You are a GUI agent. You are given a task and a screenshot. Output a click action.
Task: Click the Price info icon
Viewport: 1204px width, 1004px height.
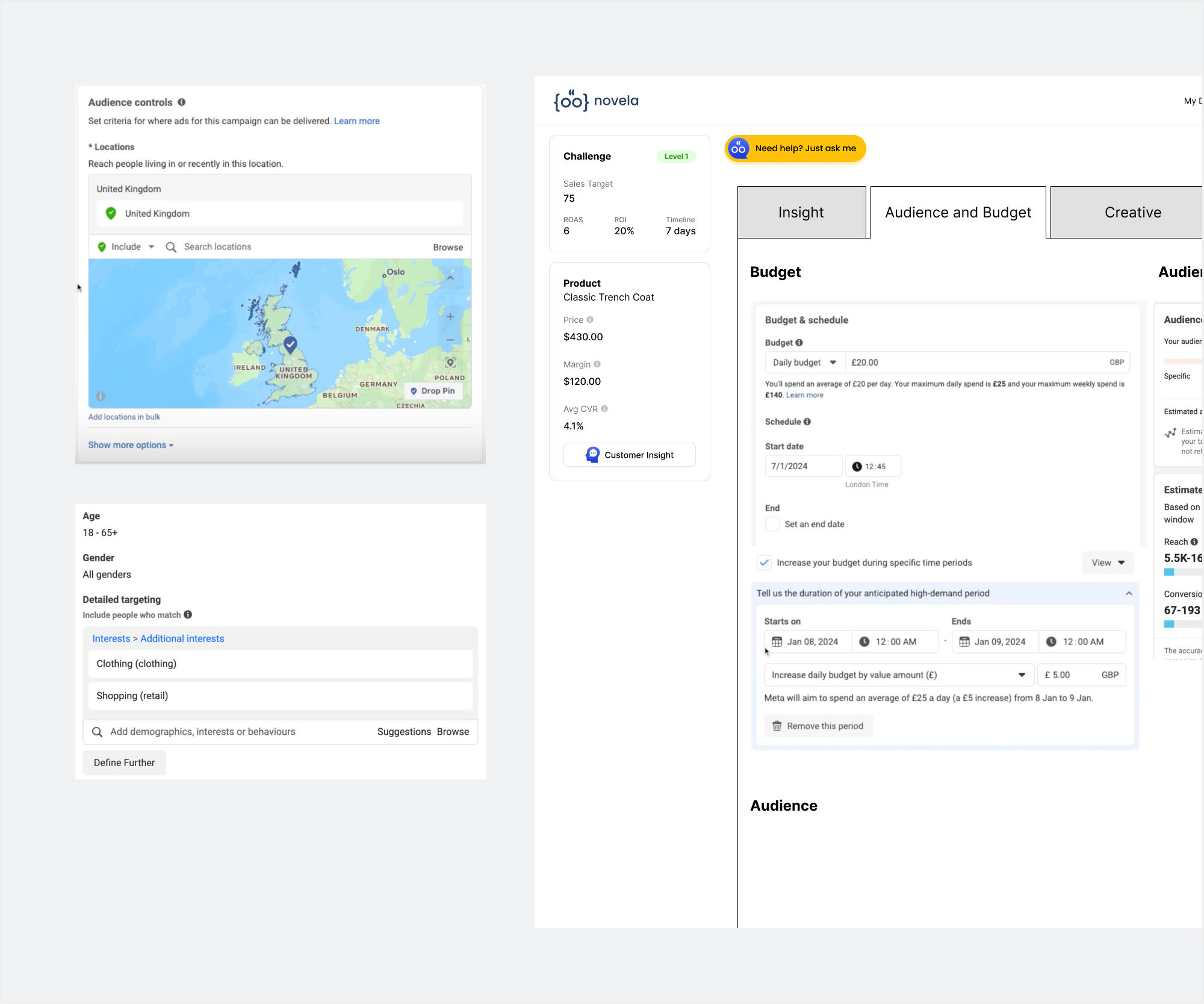[590, 320]
